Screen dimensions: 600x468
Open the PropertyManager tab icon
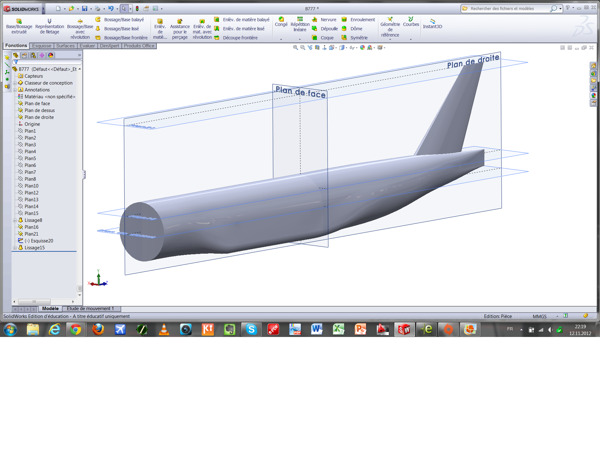click(x=24, y=55)
